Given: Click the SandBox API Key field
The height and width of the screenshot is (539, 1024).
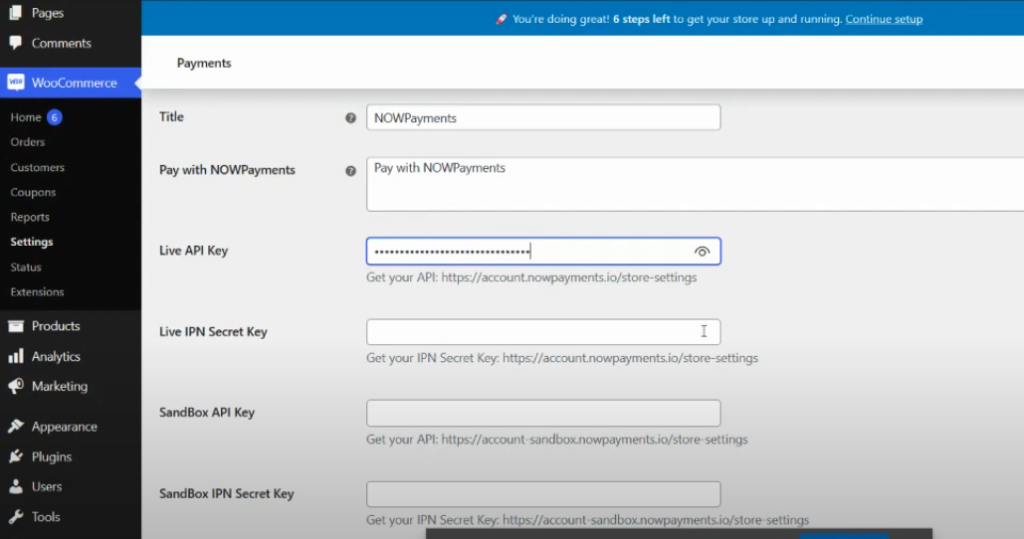Looking at the screenshot, I should [543, 413].
